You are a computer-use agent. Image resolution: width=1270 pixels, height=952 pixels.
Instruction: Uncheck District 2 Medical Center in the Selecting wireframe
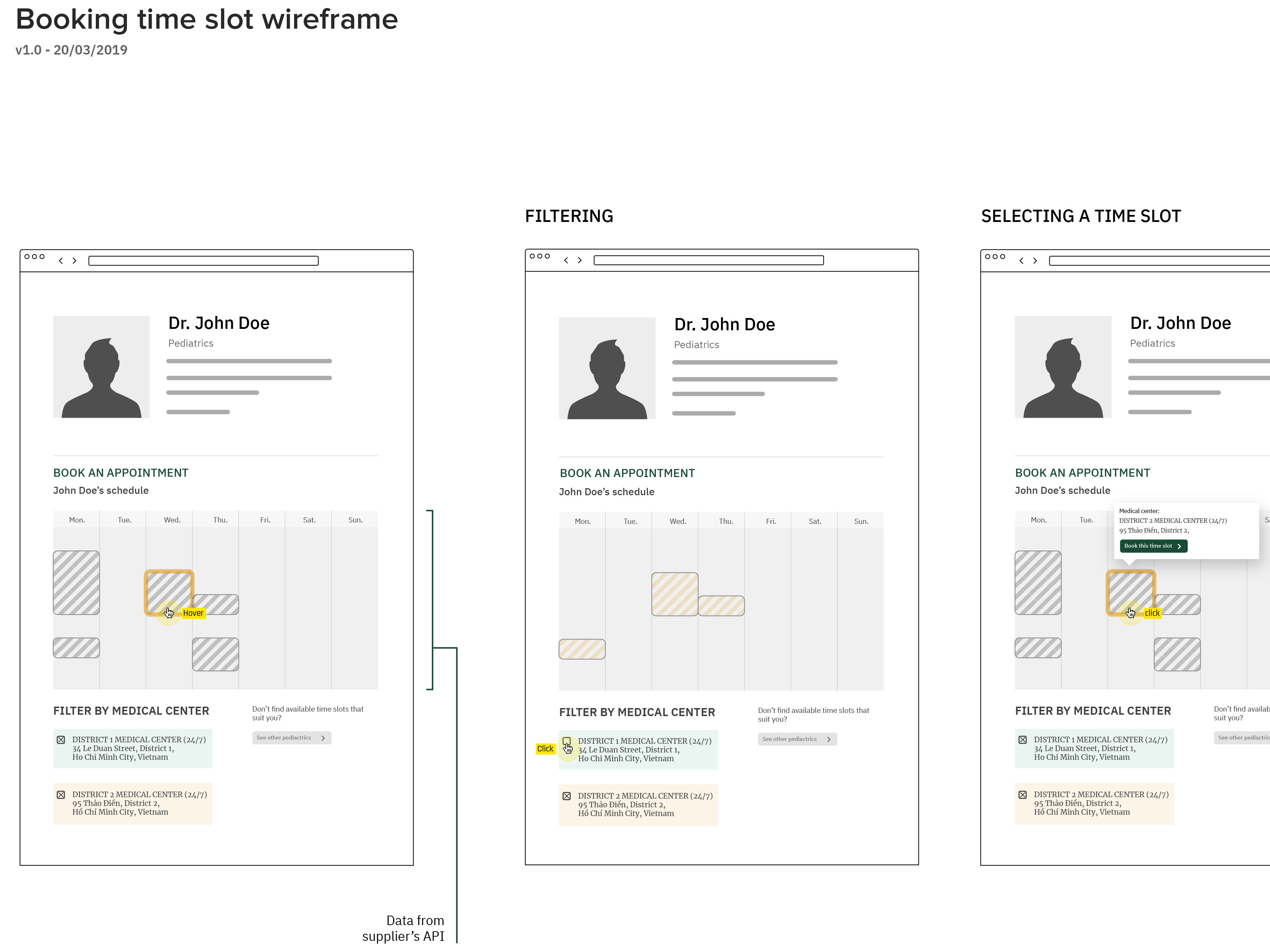coord(1022,795)
